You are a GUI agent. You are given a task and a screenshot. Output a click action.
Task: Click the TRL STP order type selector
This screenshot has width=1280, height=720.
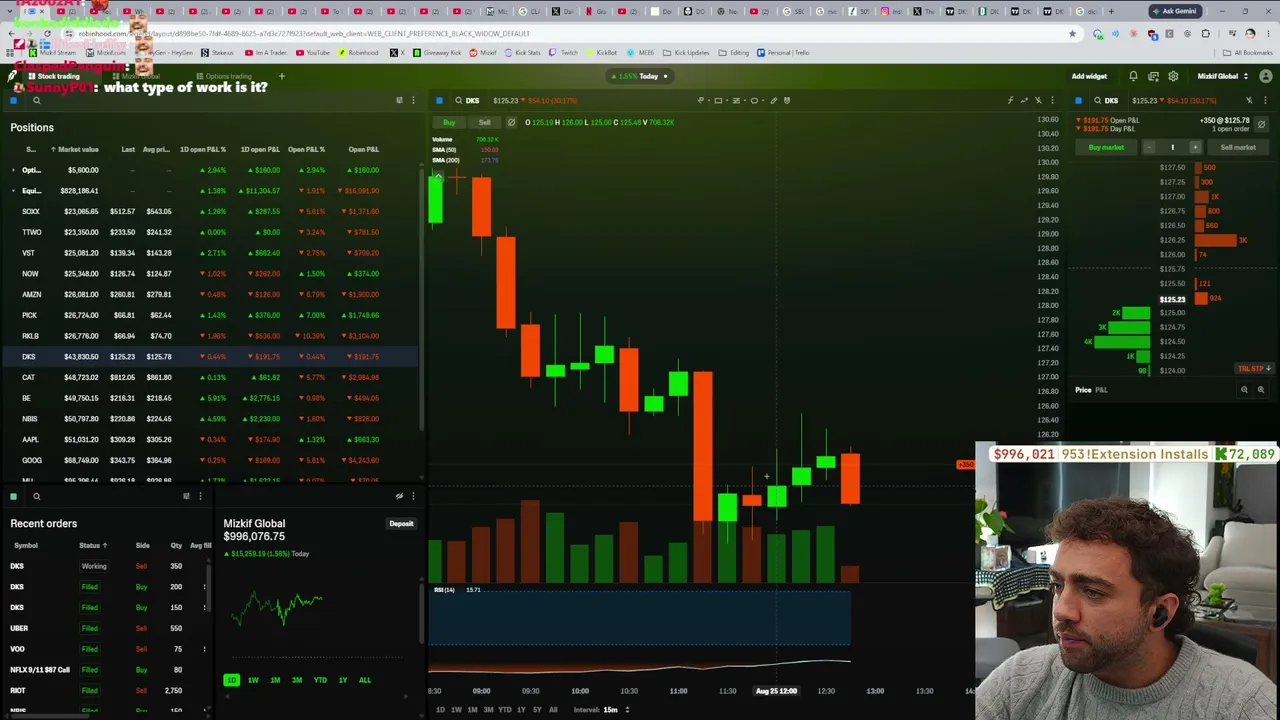(1254, 369)
